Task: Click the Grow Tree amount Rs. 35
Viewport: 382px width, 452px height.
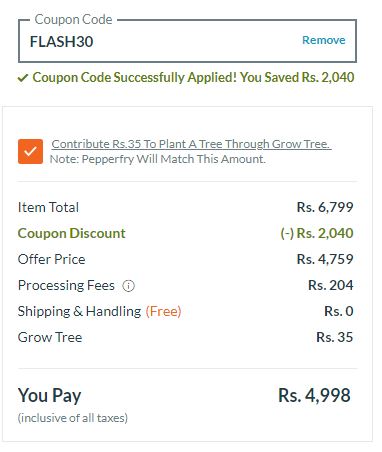Action: [335, 337]
